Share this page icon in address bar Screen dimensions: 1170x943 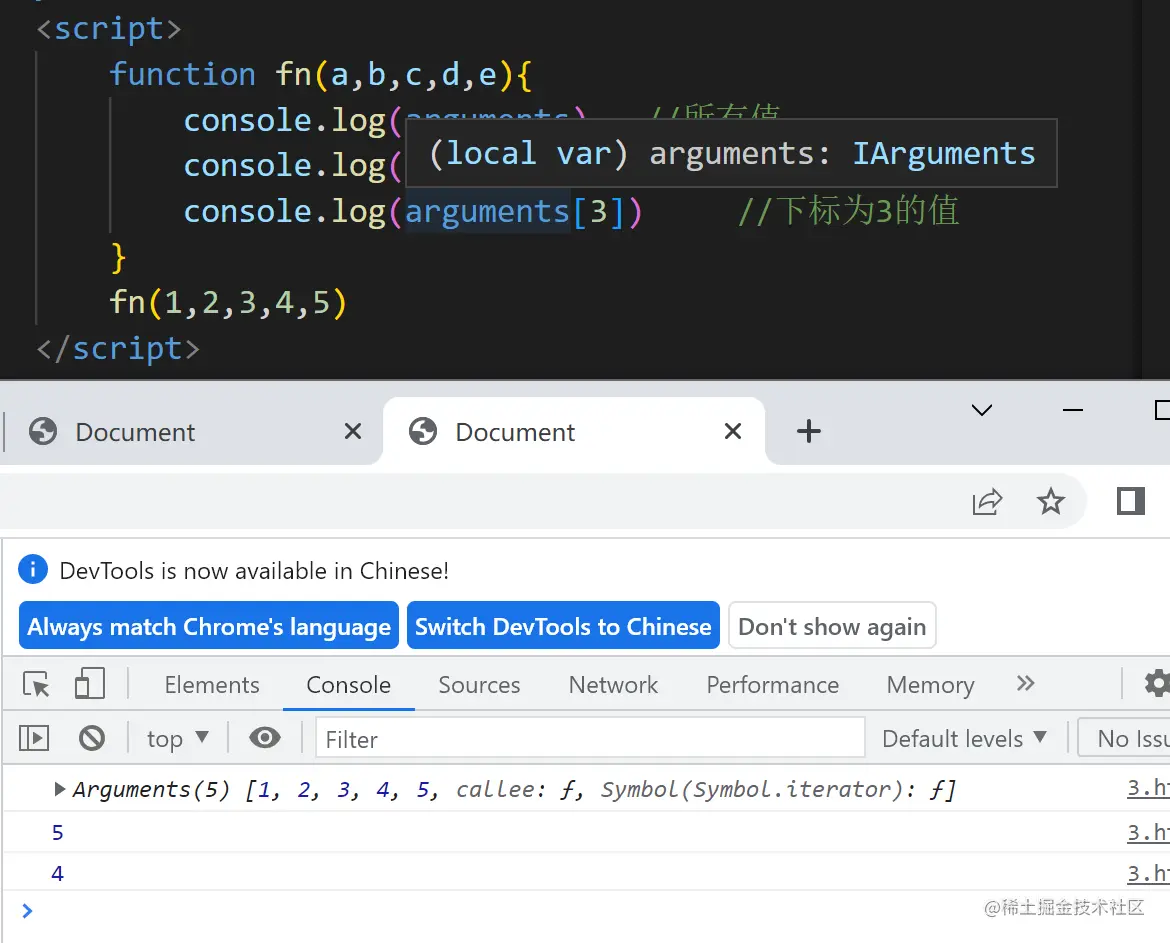point(987,501)
